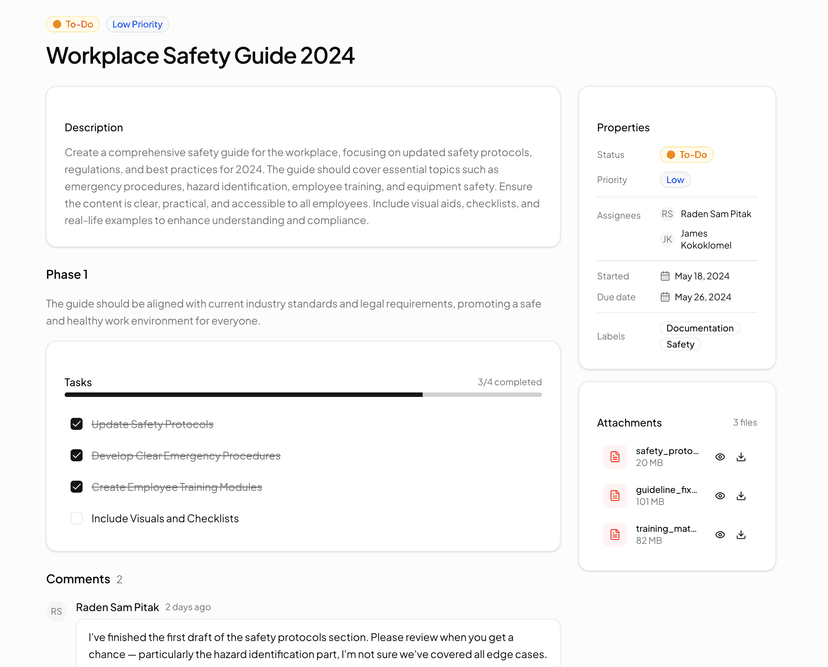Screen dimensions: 828x667
Task: Uncheck the Create Employee Training Modules task
Action: tap(76, 486)
